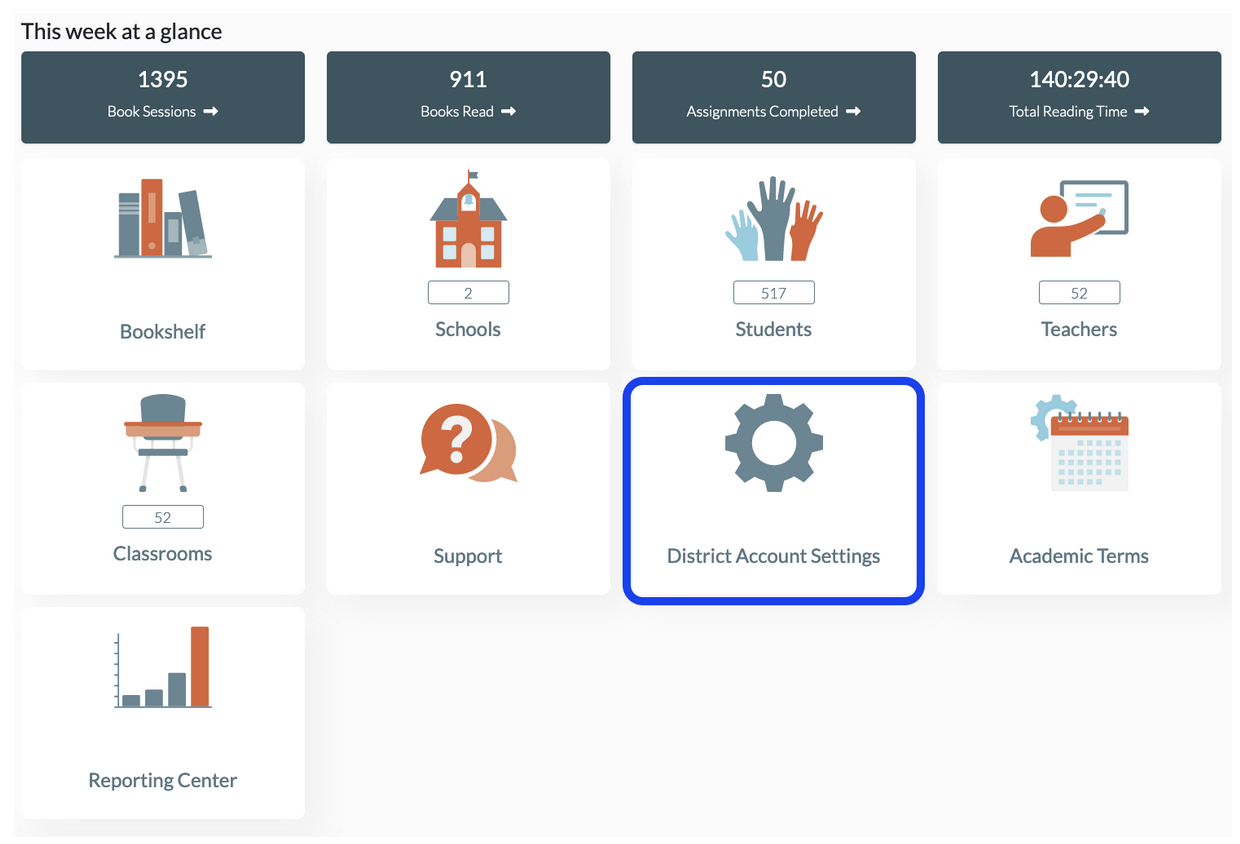Open the Teachers label
Image resolution: width=1240 pixels, height=844 pixels.
1079,329
